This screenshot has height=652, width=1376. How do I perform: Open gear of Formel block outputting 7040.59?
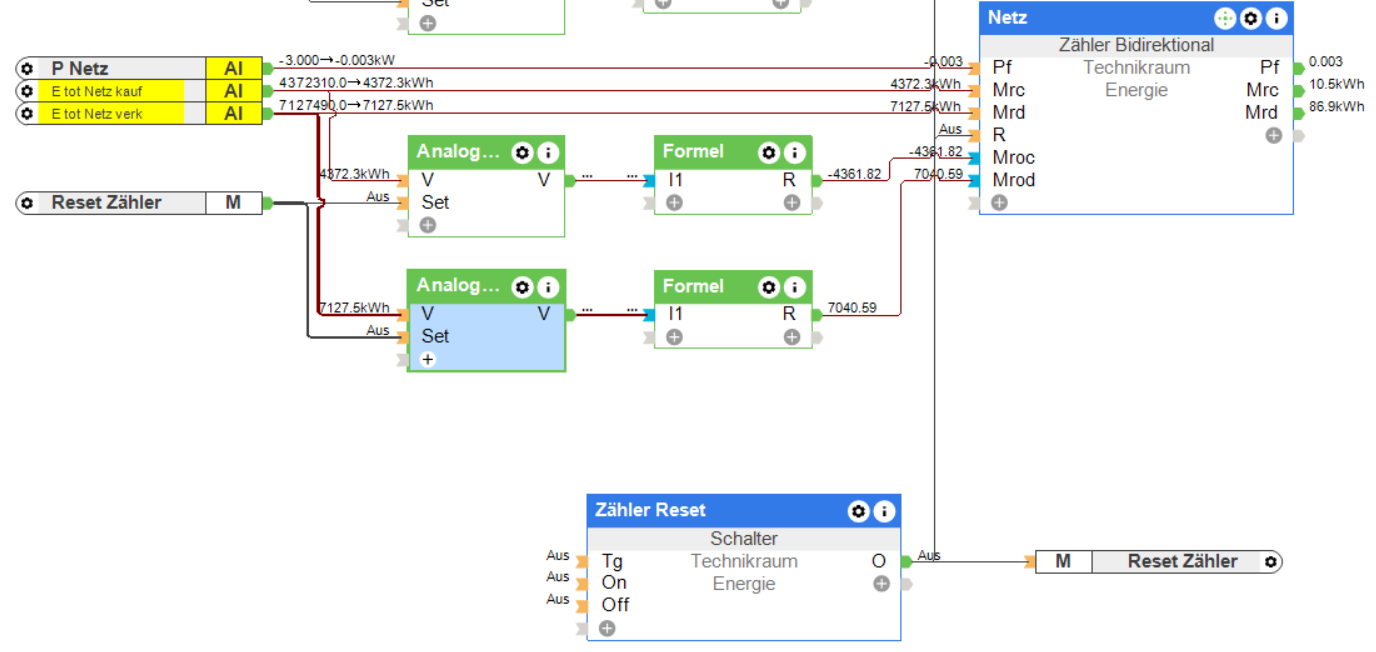pyautogui.click(x=768, y=287)
